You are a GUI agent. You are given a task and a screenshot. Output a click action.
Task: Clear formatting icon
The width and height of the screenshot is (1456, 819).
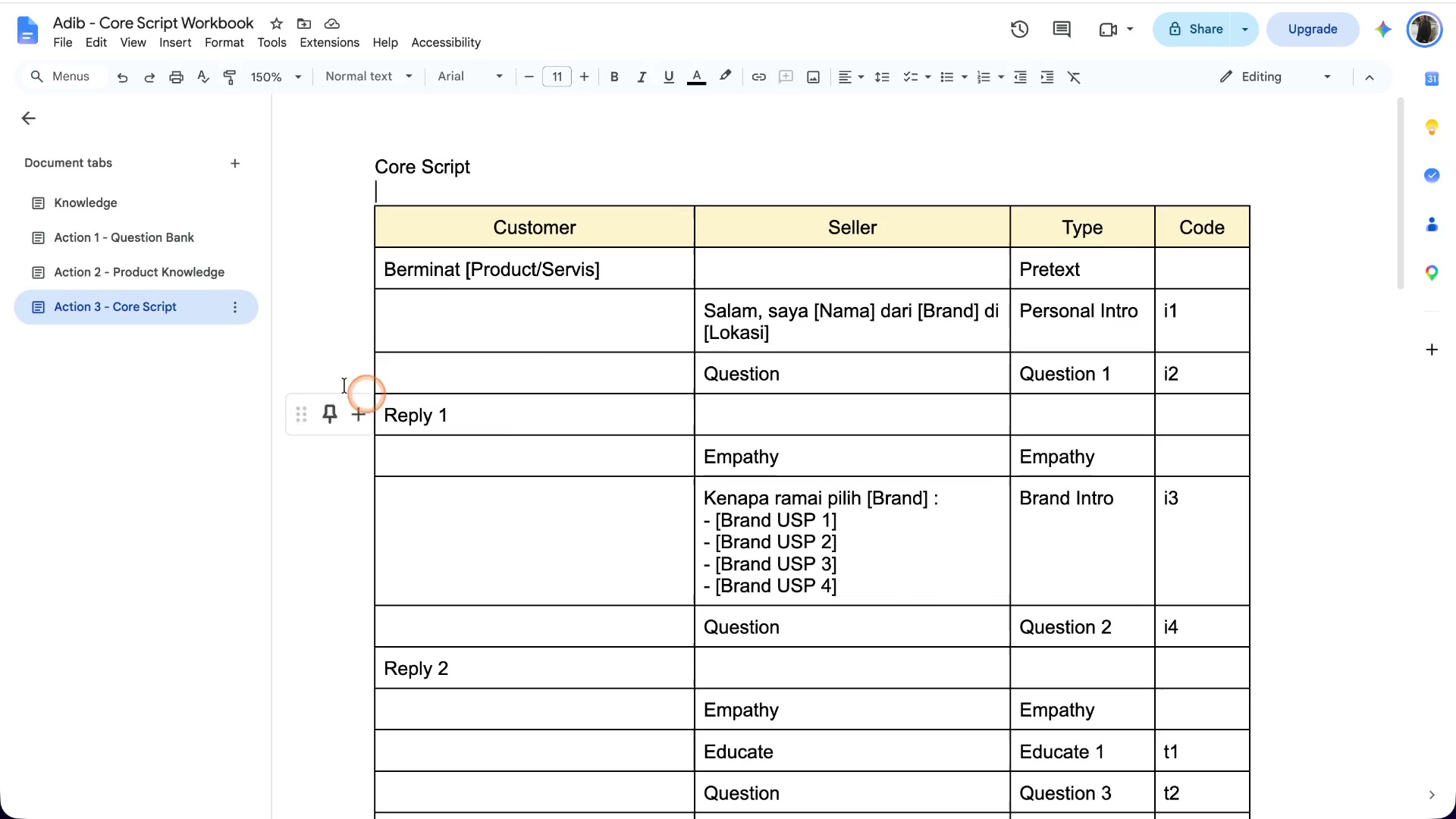pyautogui.click(x=1074, y=77)
